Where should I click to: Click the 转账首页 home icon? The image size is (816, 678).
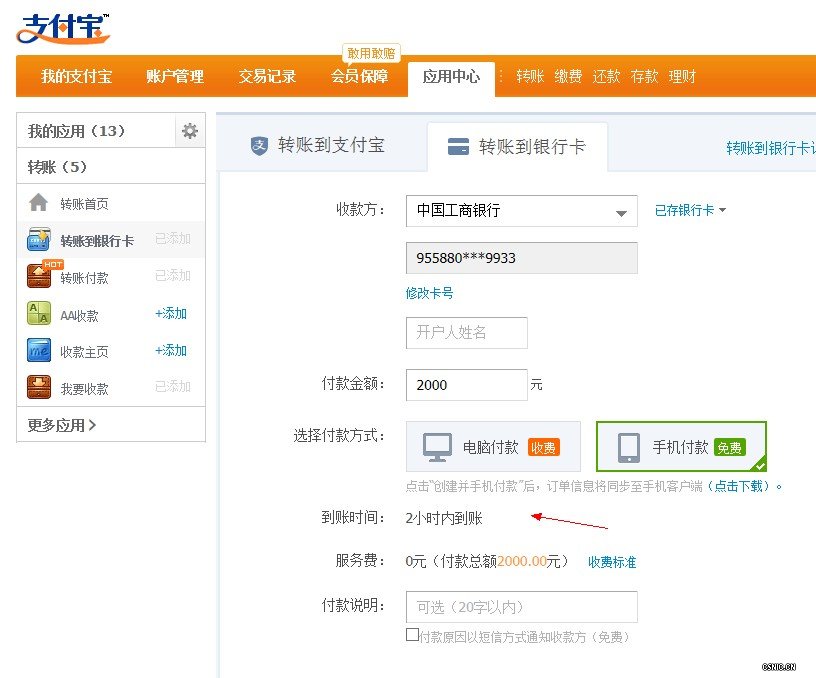coord(39,203)
